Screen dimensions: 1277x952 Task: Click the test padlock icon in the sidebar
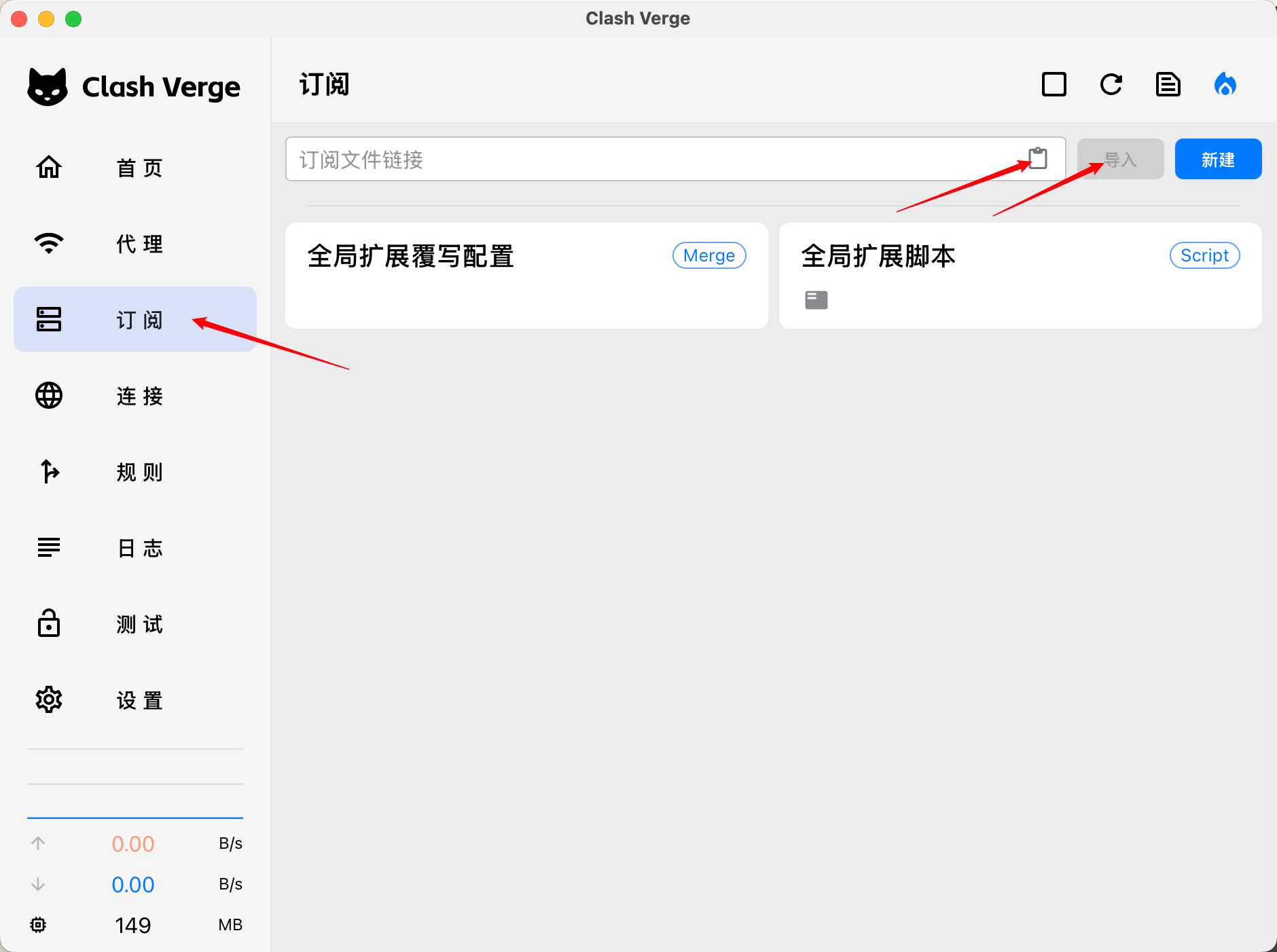[x=49, y=623]
